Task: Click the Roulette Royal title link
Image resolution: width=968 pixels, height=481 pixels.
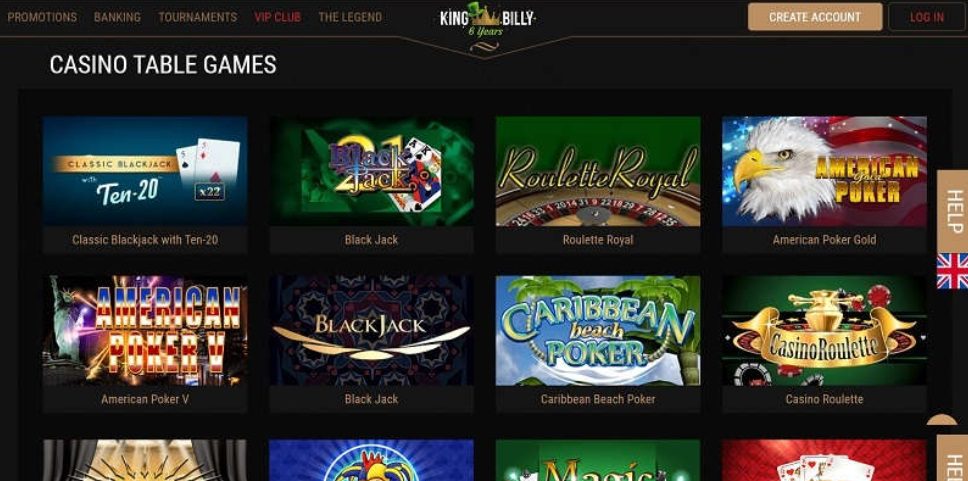Action: (x=598, y=240)
